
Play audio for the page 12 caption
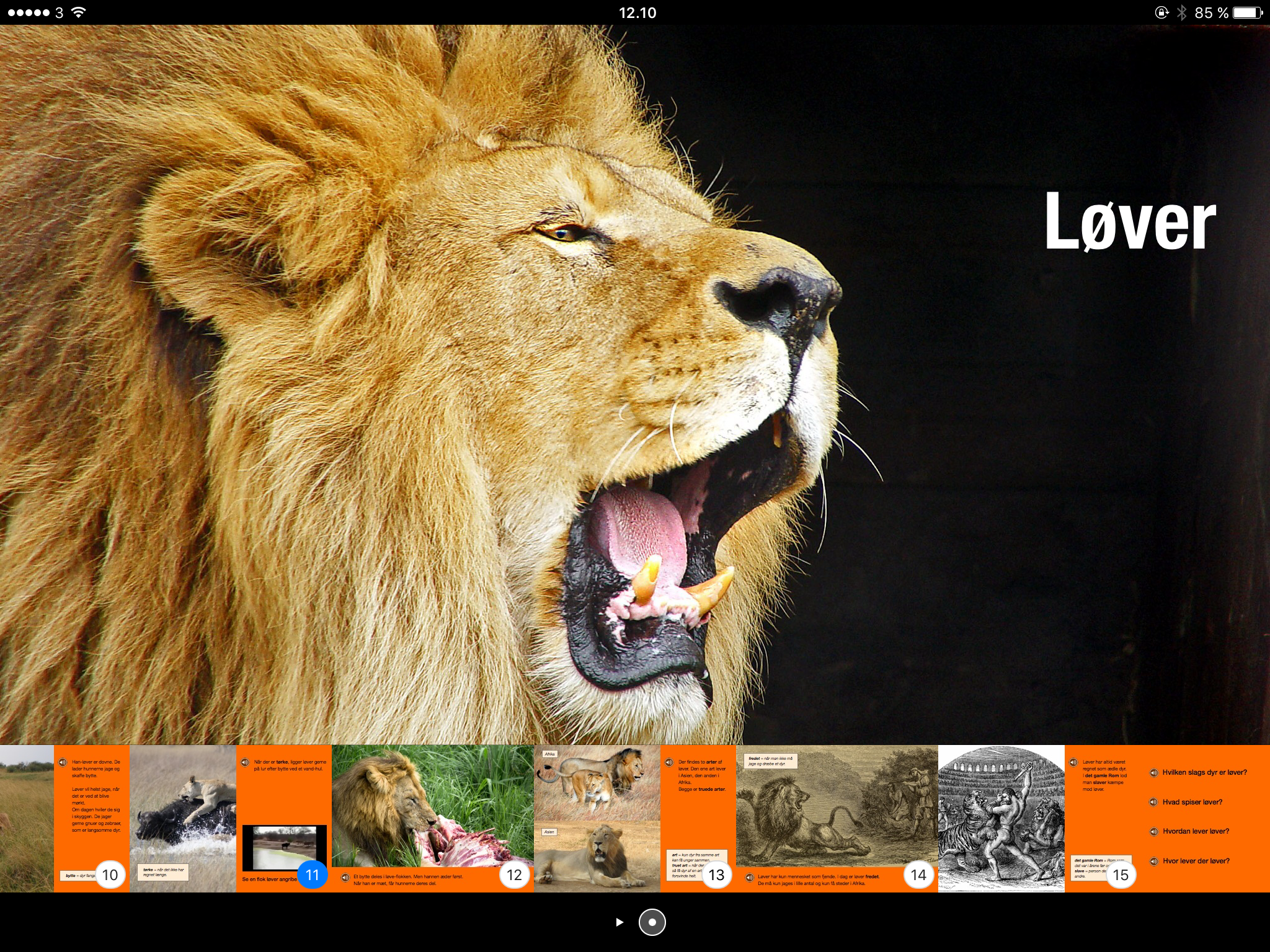(345, 877)
